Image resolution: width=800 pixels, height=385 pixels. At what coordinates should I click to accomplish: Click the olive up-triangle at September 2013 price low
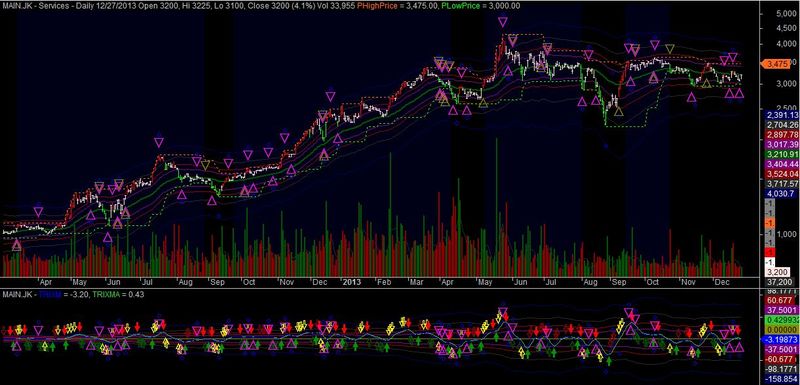[x=619, y=112]
